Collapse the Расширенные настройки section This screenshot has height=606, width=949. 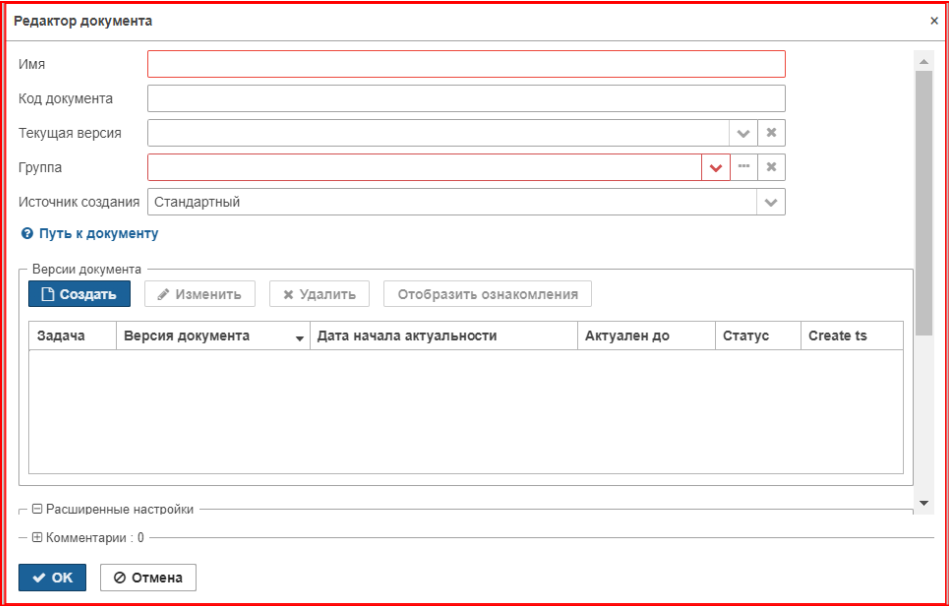click(37, 509)
